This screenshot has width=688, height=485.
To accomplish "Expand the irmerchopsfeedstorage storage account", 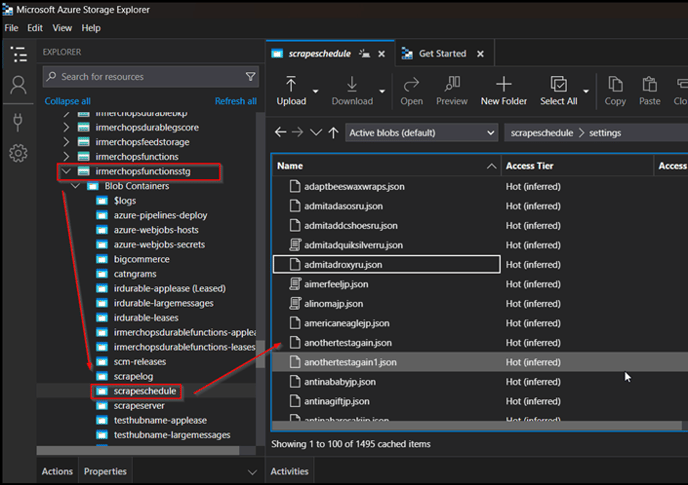I will 66,142.
